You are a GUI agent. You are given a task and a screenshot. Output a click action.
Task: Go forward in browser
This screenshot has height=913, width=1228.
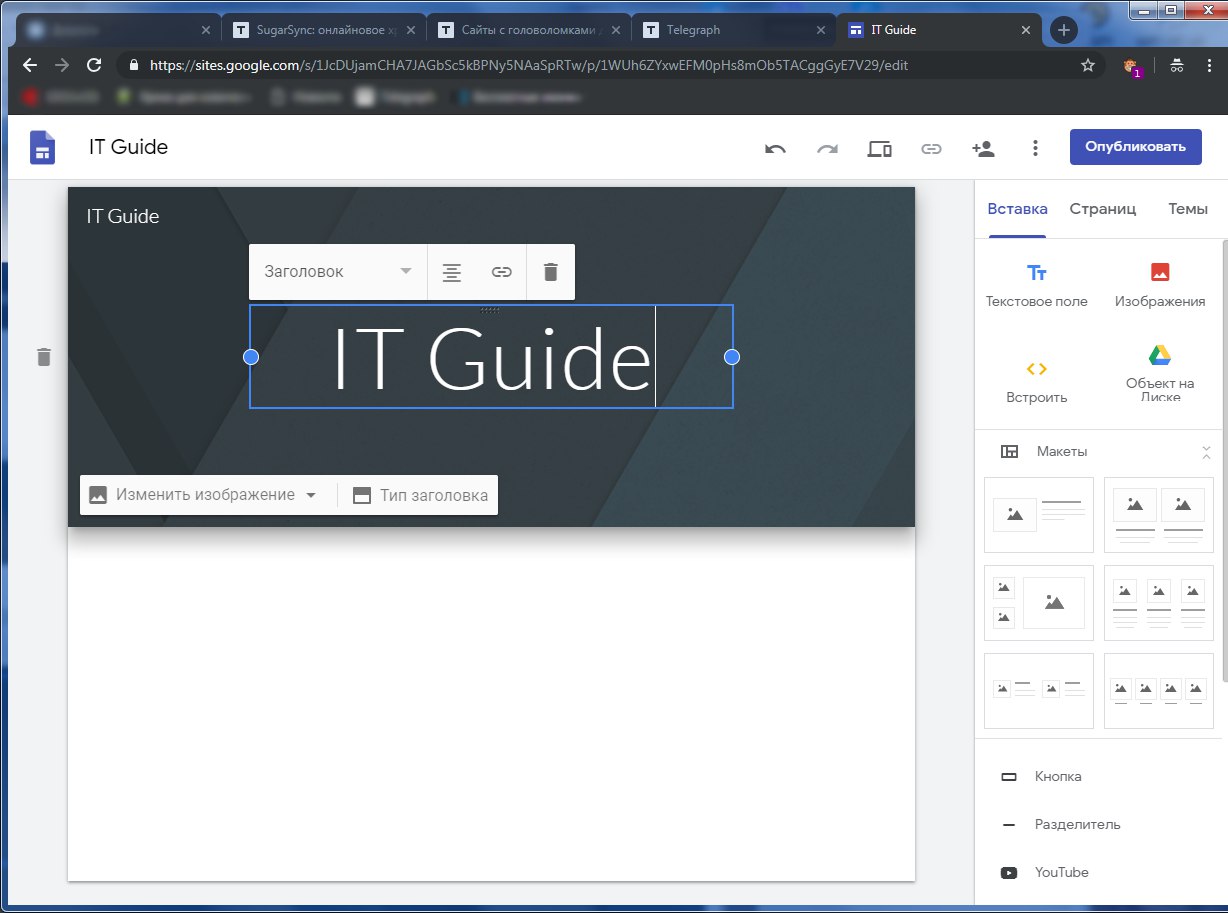[62, 65]
